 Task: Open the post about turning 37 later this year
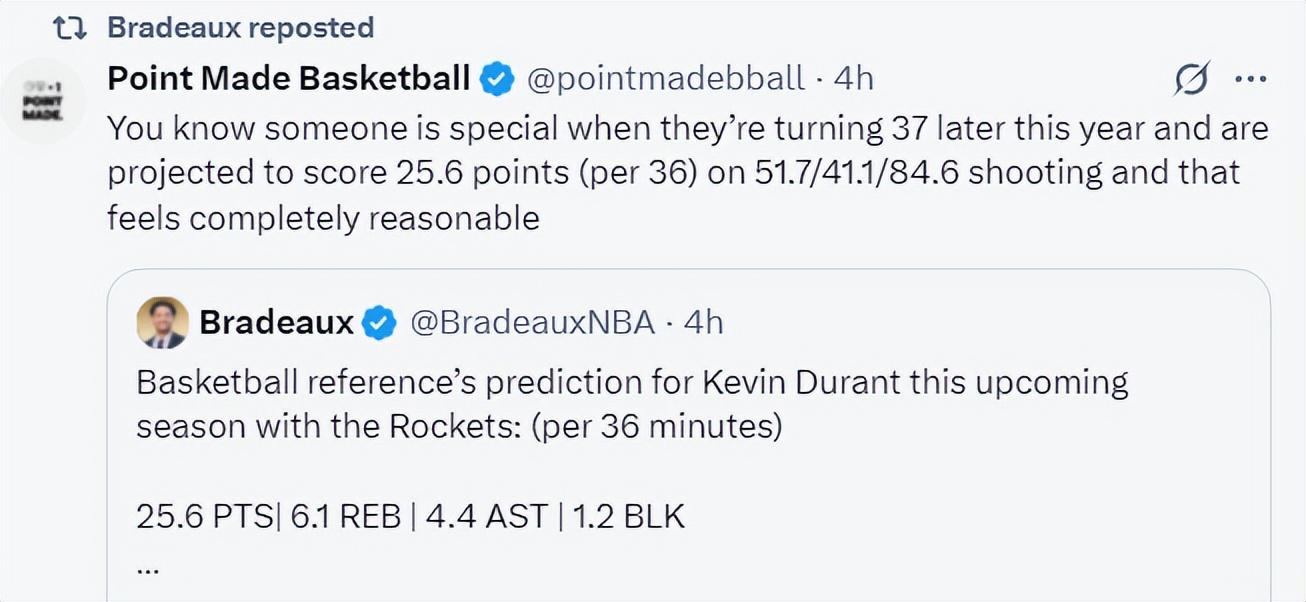pyautogui.click(x=687, y=173)
